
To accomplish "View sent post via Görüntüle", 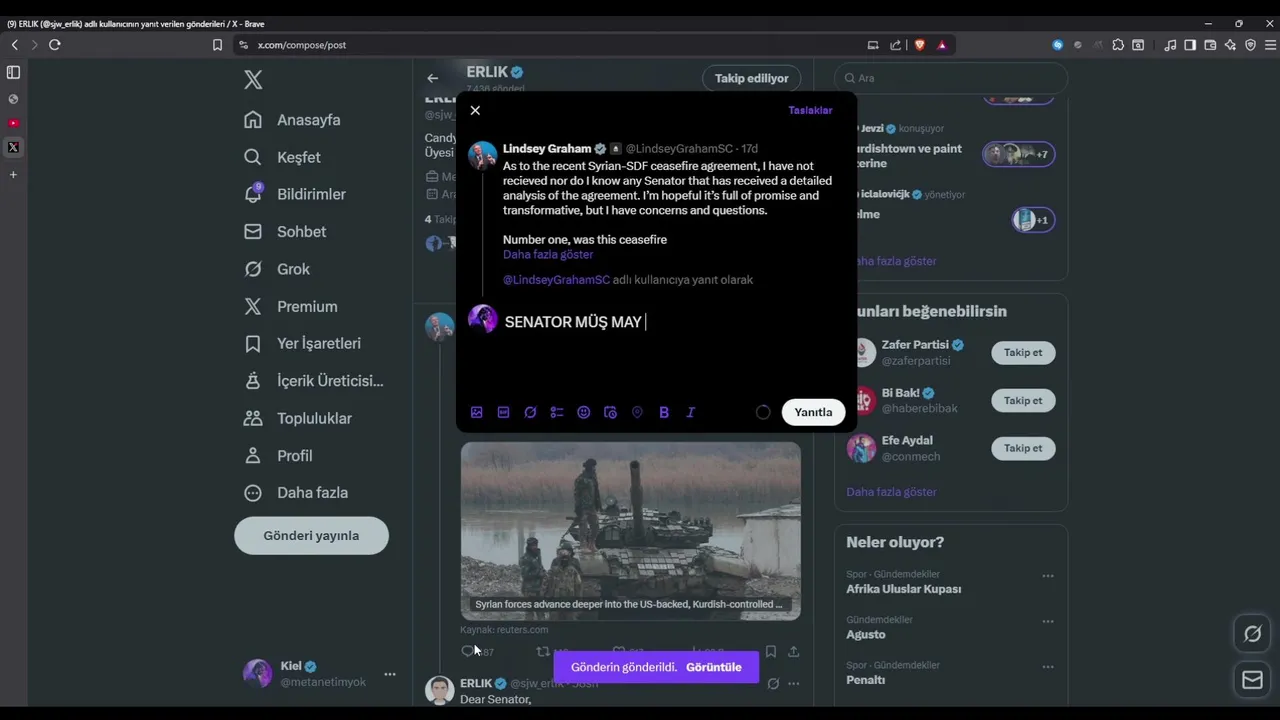I will click(714, 667).
